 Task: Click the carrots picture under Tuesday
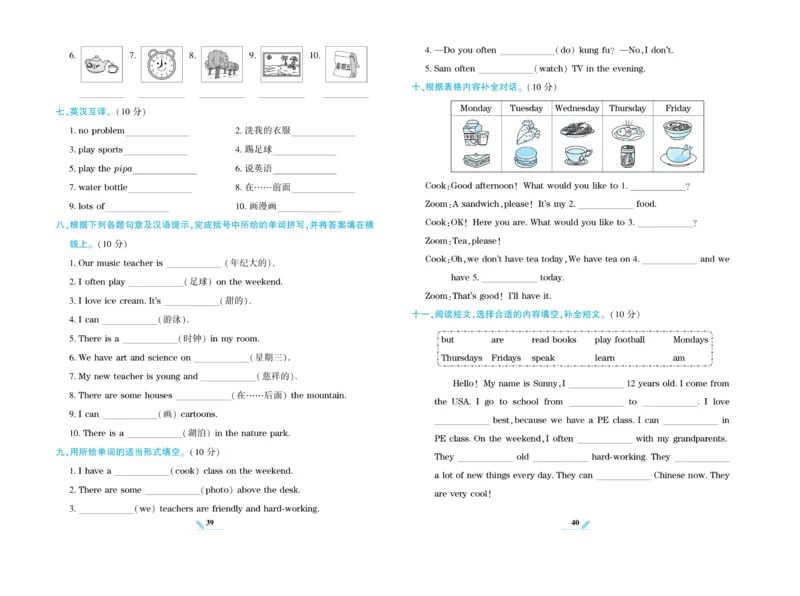click(x=526, y=132)
